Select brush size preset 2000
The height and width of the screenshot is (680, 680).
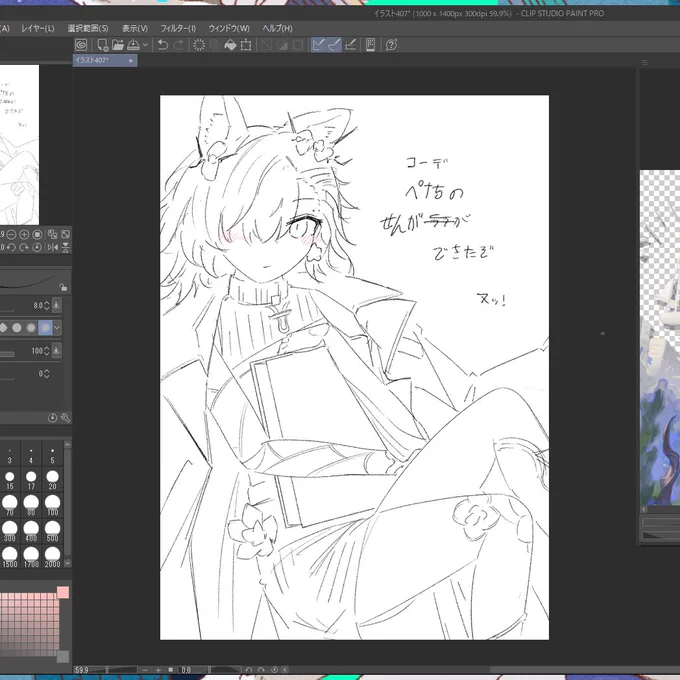(52, 557)
